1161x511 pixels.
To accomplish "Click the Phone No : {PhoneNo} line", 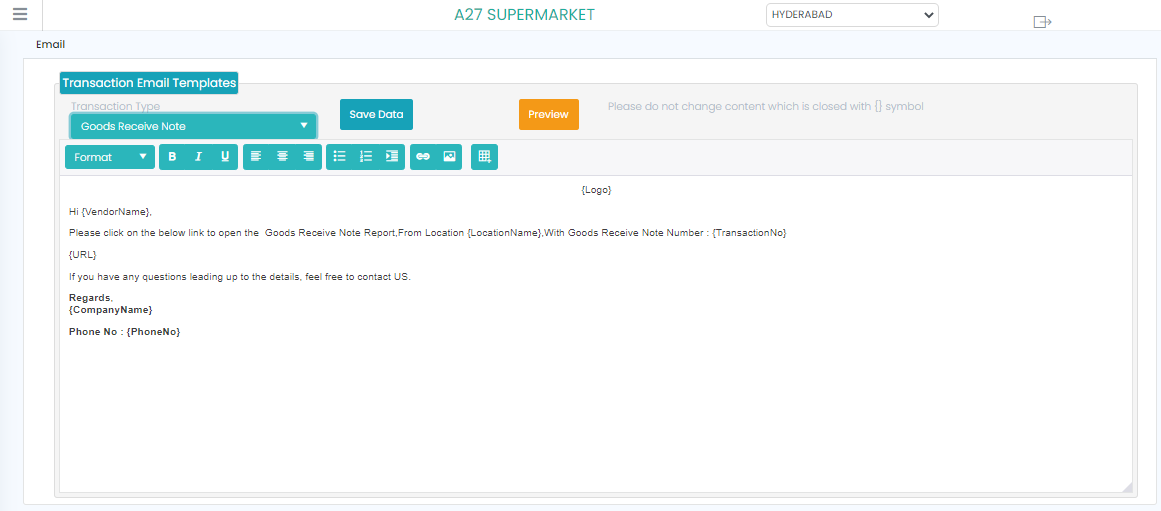I will coord(124,332).
